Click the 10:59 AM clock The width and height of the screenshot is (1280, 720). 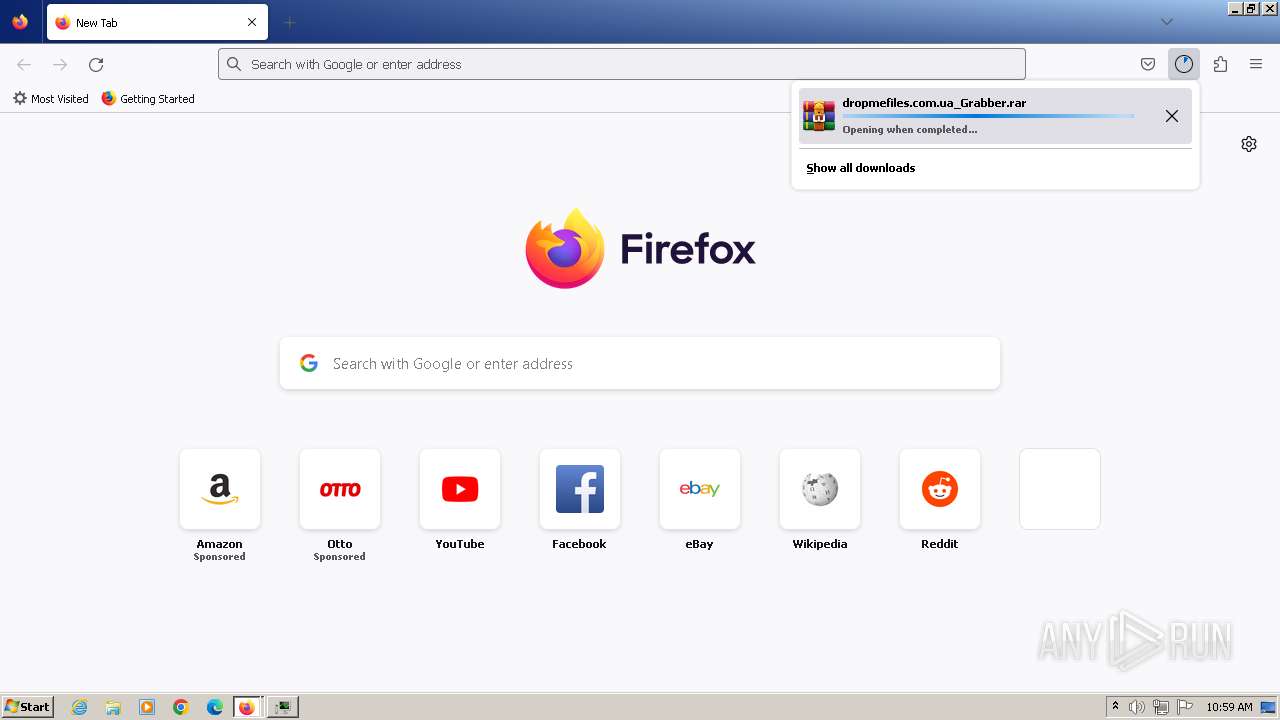(1229, 707)
